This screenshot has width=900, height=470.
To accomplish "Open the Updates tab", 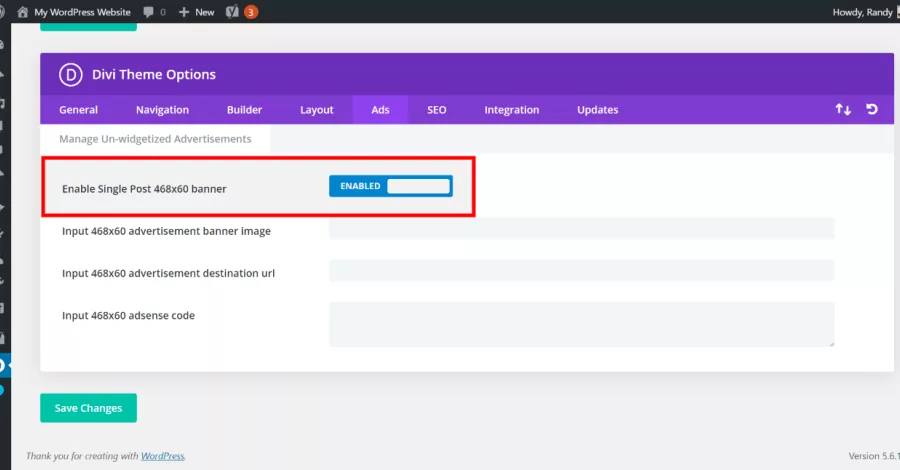I will pyautogui.click(x=598, y=110).
